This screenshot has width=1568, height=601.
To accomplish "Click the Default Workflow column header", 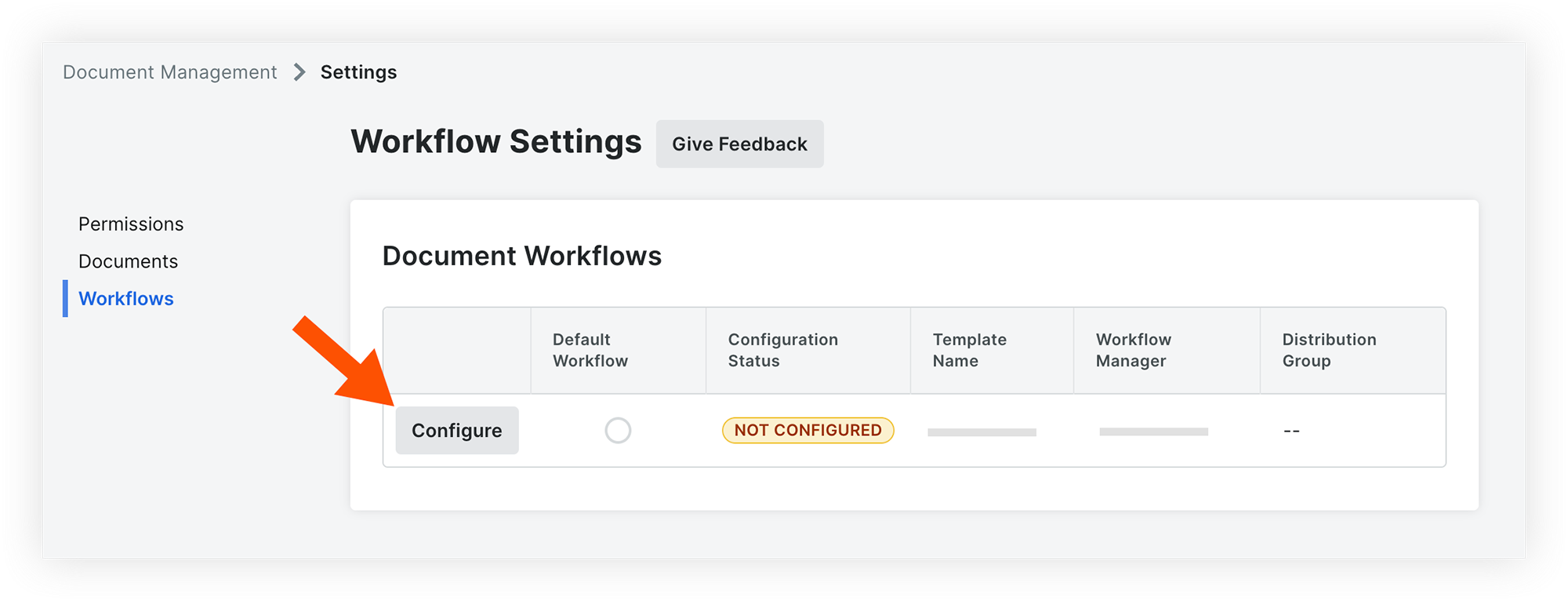I will pyautogui.click(x=590, y=350).
